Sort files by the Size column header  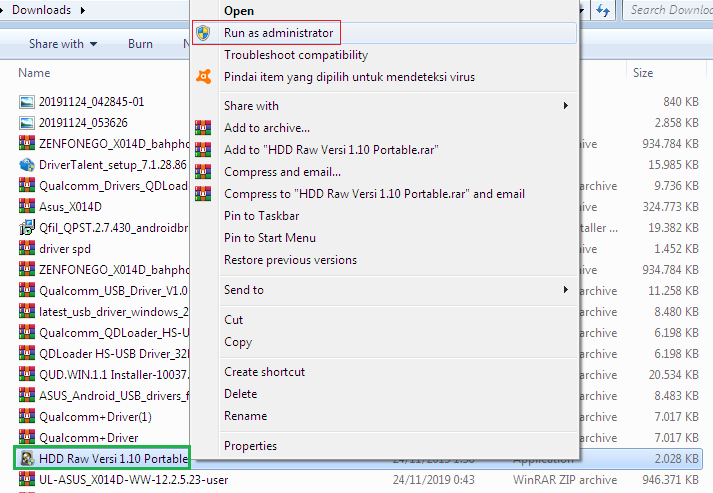643,73
